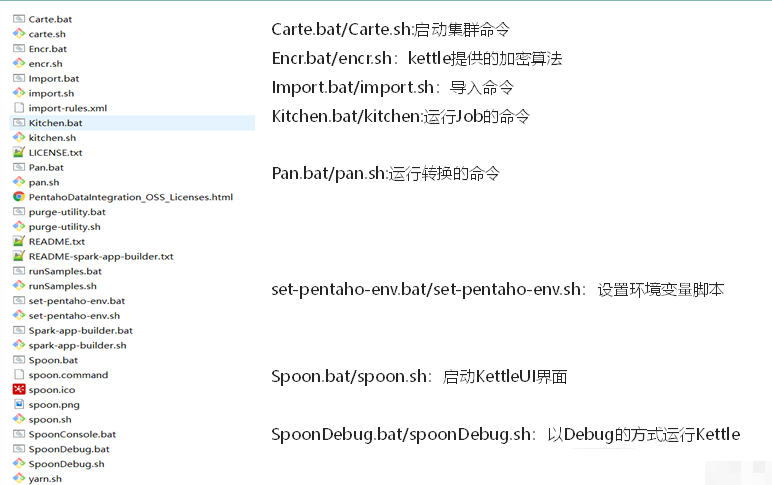Select the file name import-rules.xml
The width and height of the screenshot is (772, 485).
click(67, 108)
